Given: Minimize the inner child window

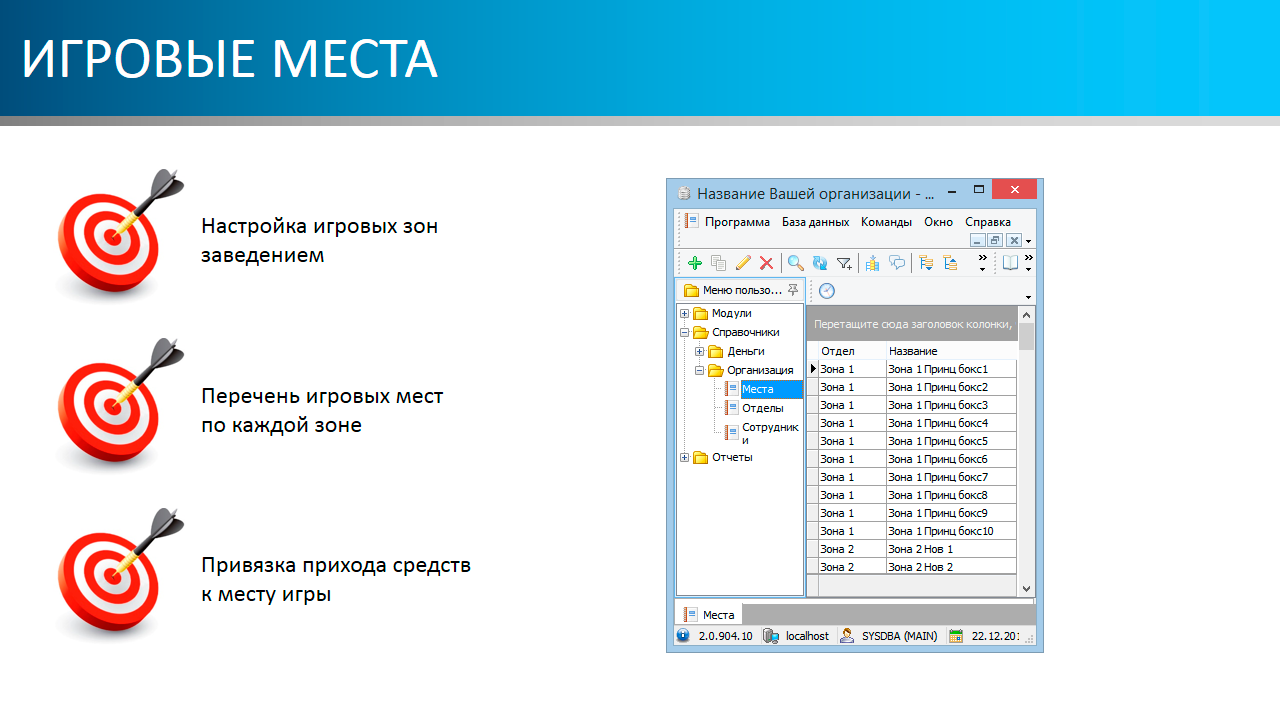Looking at the screenshot, I should tap(977, 240).
